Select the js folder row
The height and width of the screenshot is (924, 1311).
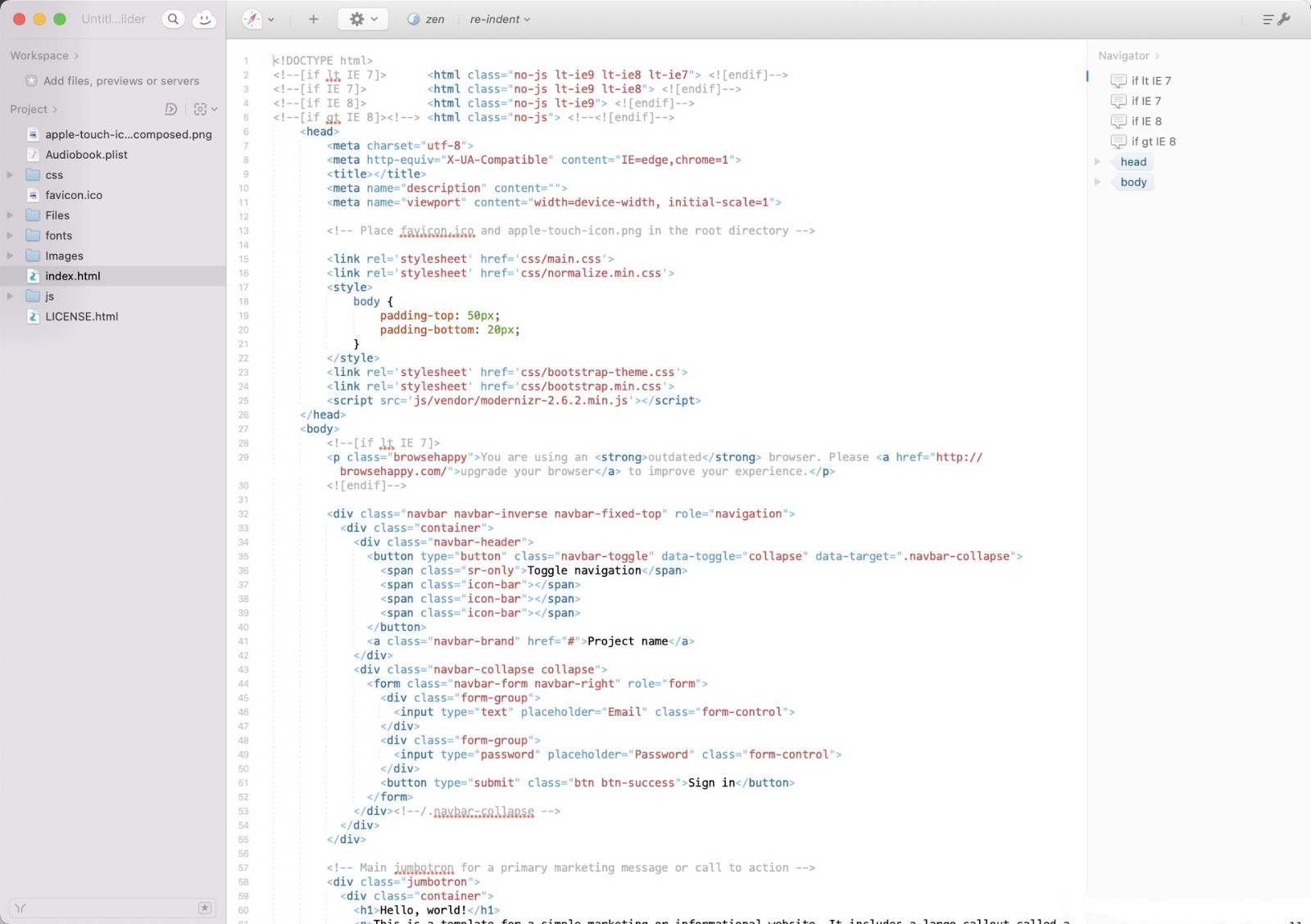coord(113,296)
